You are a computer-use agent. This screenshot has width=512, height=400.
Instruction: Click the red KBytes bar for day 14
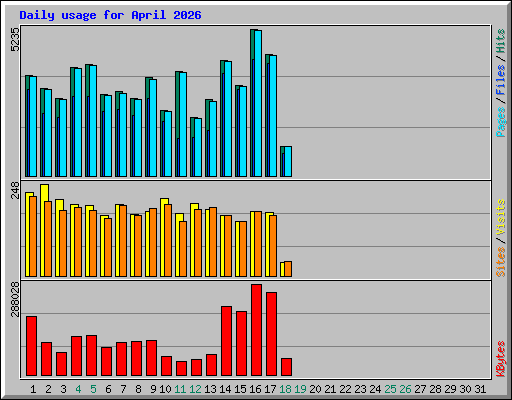click(226, 341)
